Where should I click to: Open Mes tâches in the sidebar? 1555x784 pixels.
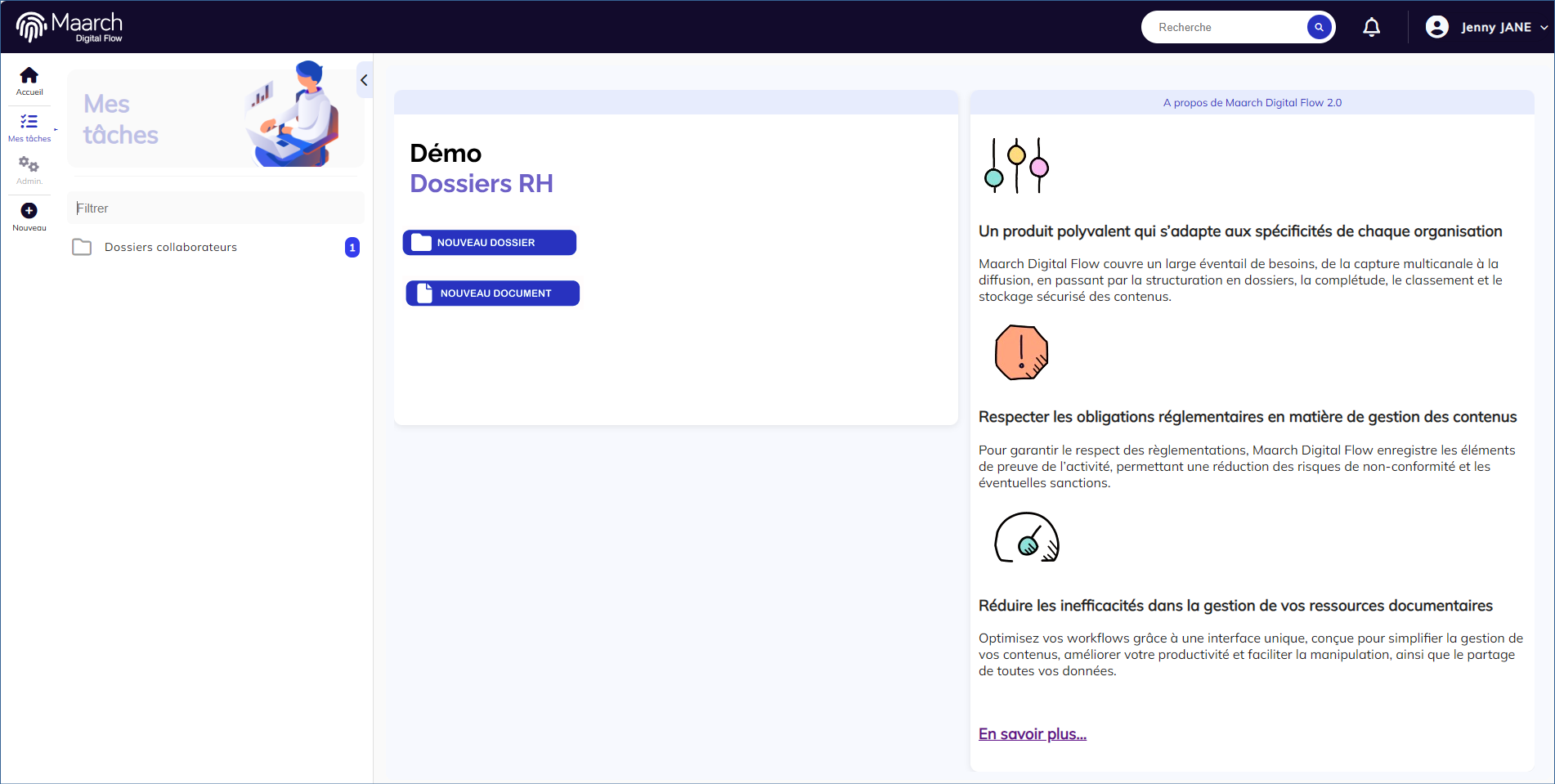(x=29, y=128)
